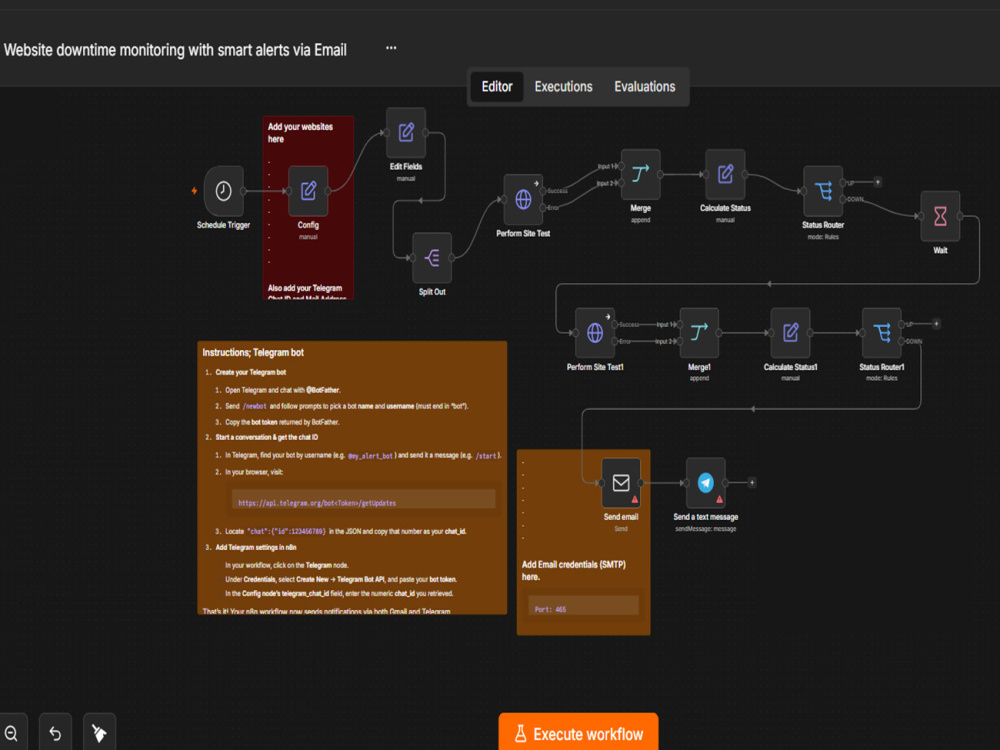The image size is (1000, 750).
Task: Click the 'Port: 465' code text
Action: click(550, 610)
